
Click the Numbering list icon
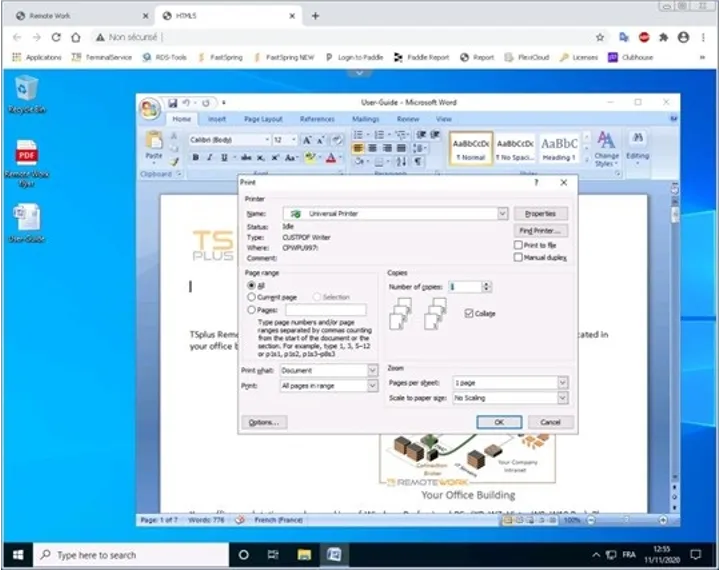[379, 135]
